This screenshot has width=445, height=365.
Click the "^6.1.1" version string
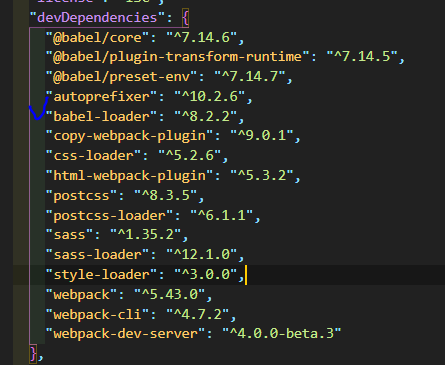tap(222, 216)
